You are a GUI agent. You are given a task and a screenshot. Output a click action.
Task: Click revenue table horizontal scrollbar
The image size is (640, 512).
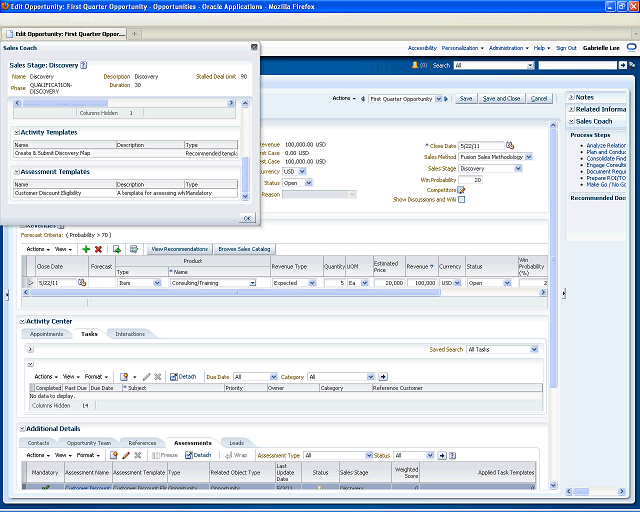click(235, 292)
